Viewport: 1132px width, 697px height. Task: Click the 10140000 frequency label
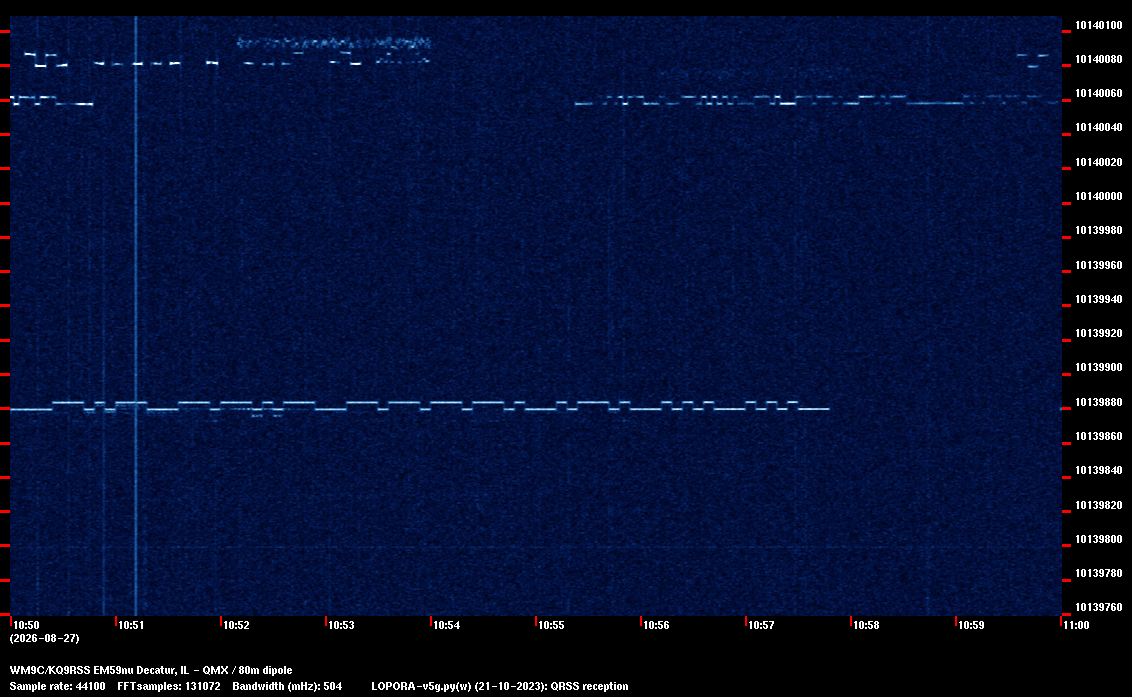click(x=1099, y=196)
